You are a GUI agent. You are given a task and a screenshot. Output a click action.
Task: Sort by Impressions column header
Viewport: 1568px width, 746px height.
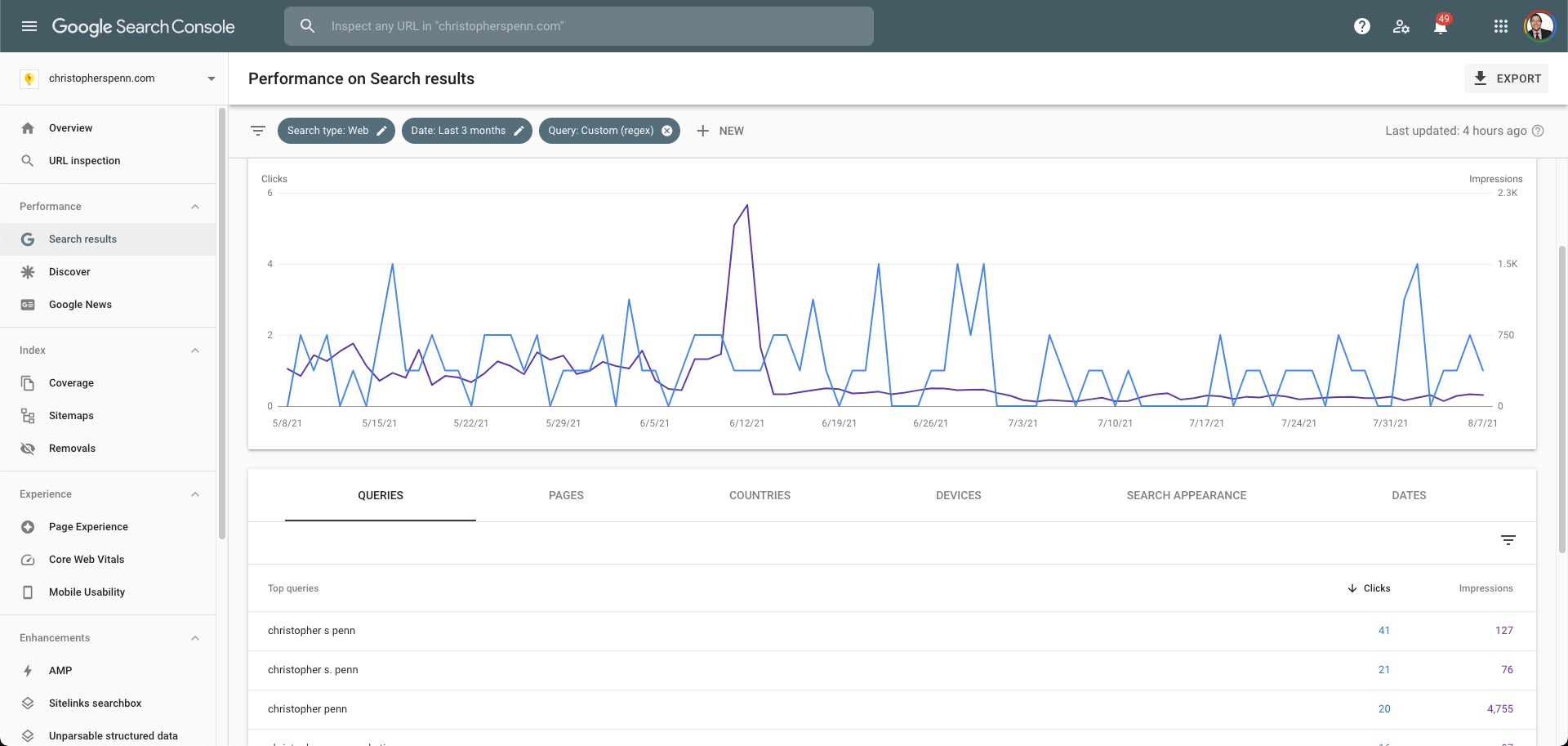[1486, 588]
